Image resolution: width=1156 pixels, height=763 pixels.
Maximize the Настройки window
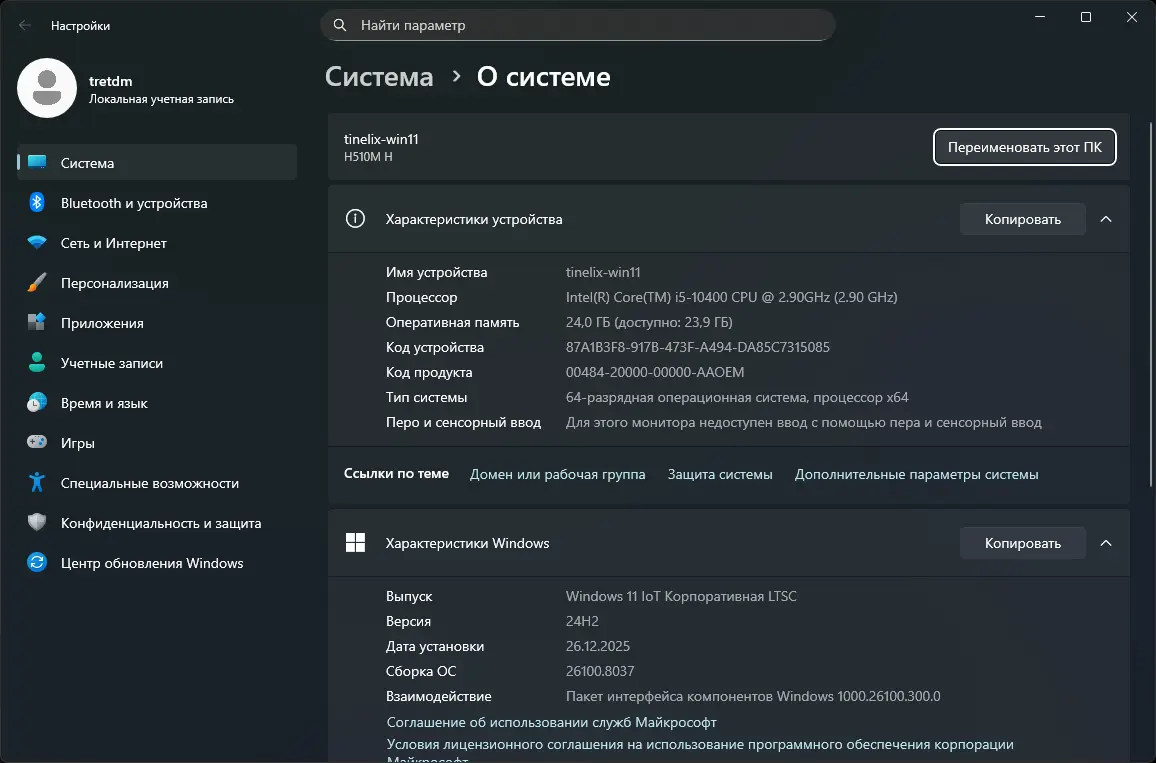[x=1086, y=17]
